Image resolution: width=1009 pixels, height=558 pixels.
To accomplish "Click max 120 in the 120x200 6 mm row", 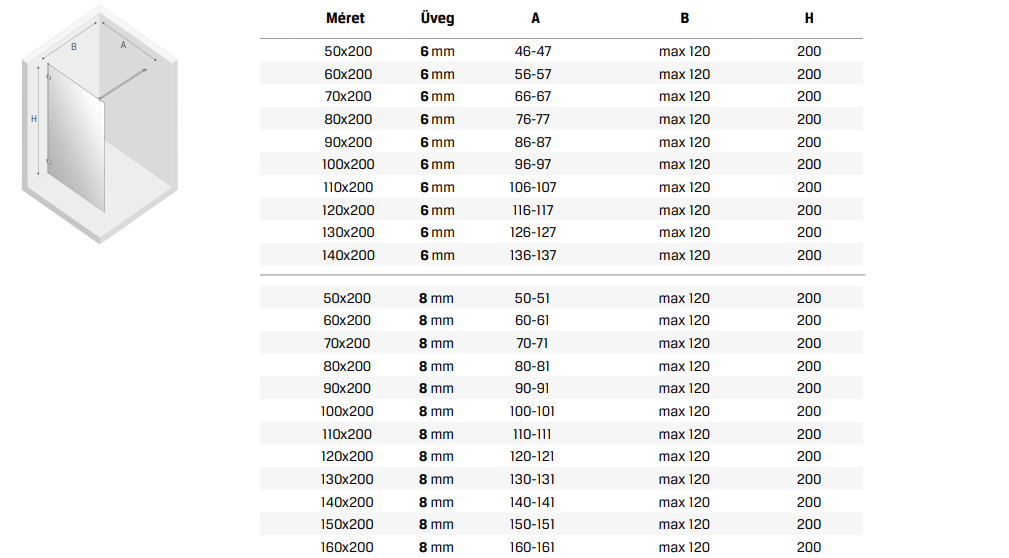I will [x=685, y=210].
